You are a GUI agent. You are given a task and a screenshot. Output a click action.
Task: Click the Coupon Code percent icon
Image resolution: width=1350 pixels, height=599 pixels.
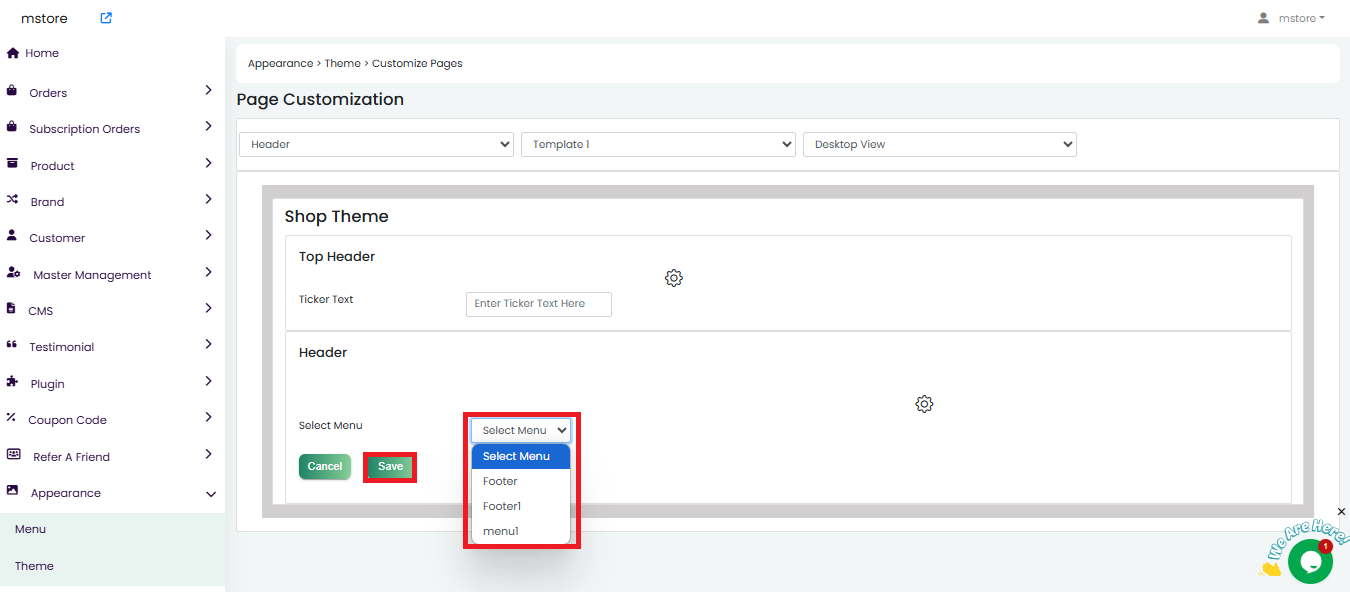12,418
